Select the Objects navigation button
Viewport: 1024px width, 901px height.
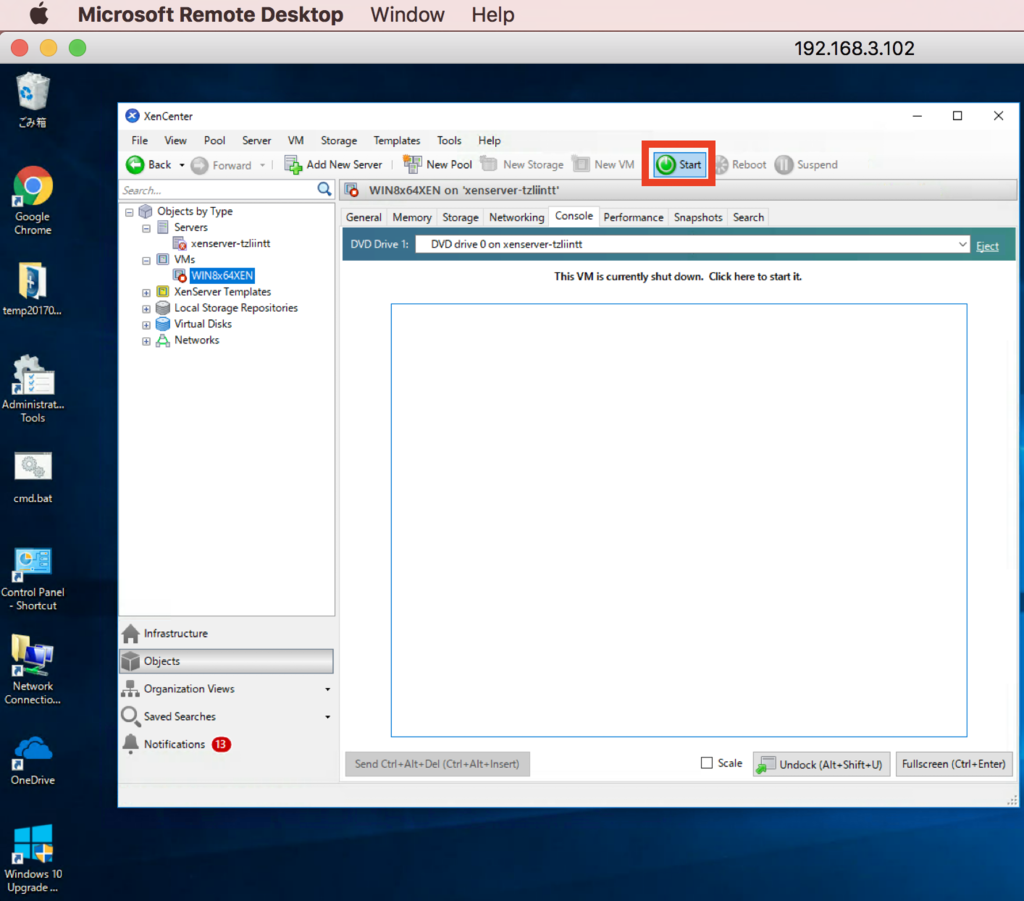point(226,661)
